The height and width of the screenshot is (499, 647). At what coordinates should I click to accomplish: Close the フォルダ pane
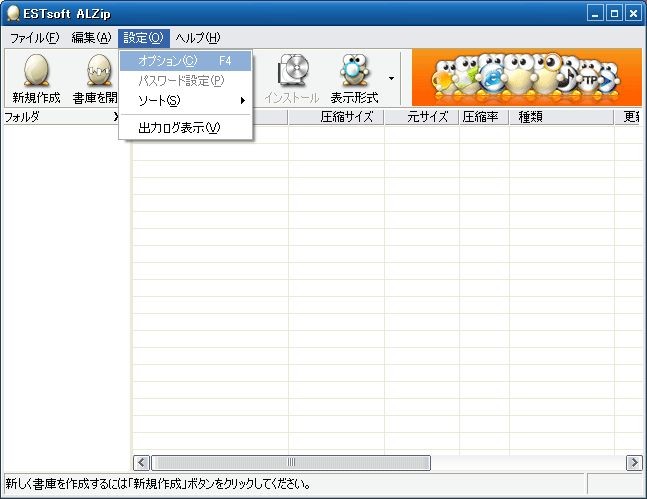coord(116,117)
